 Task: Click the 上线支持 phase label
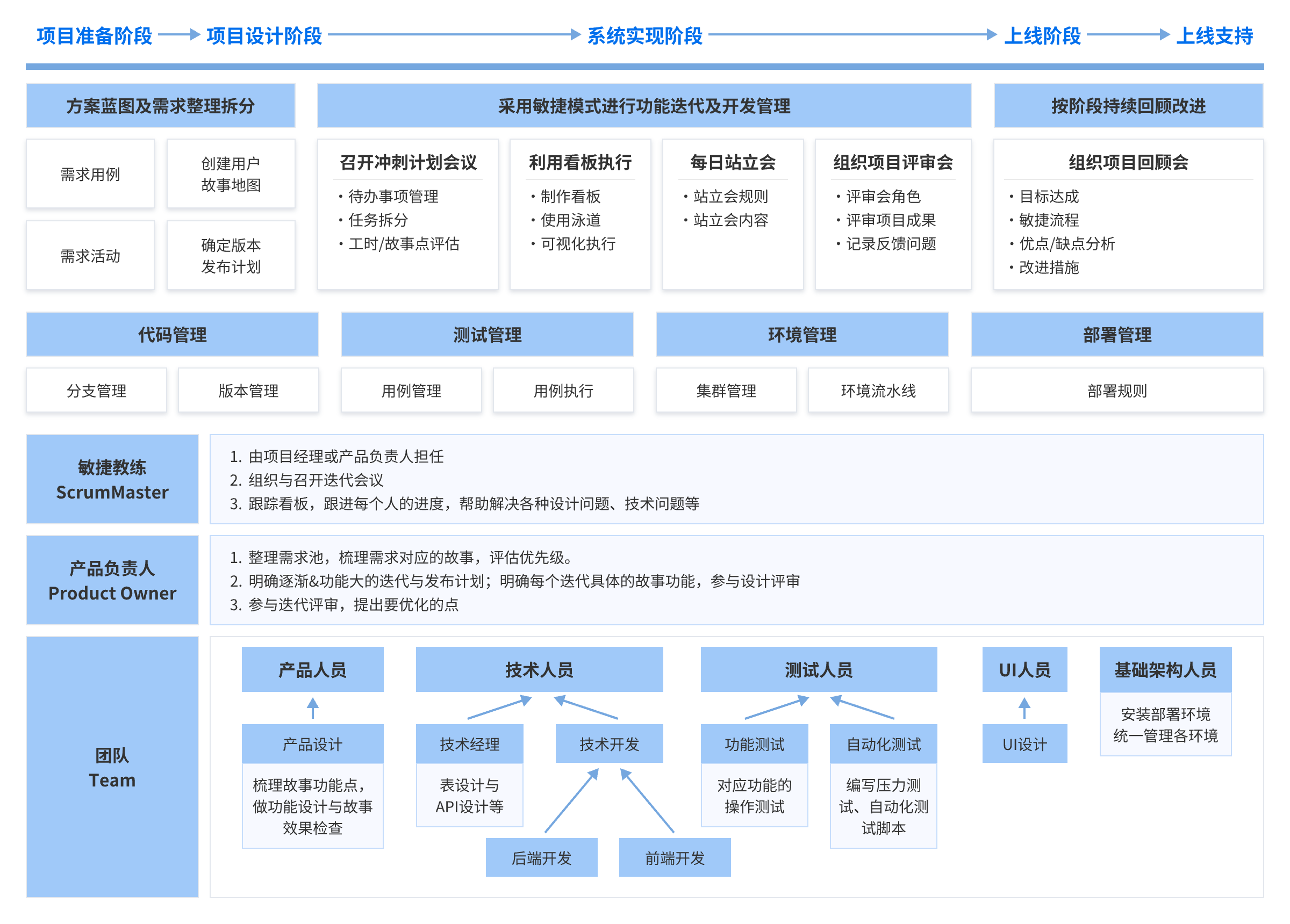pos(1214,36)
